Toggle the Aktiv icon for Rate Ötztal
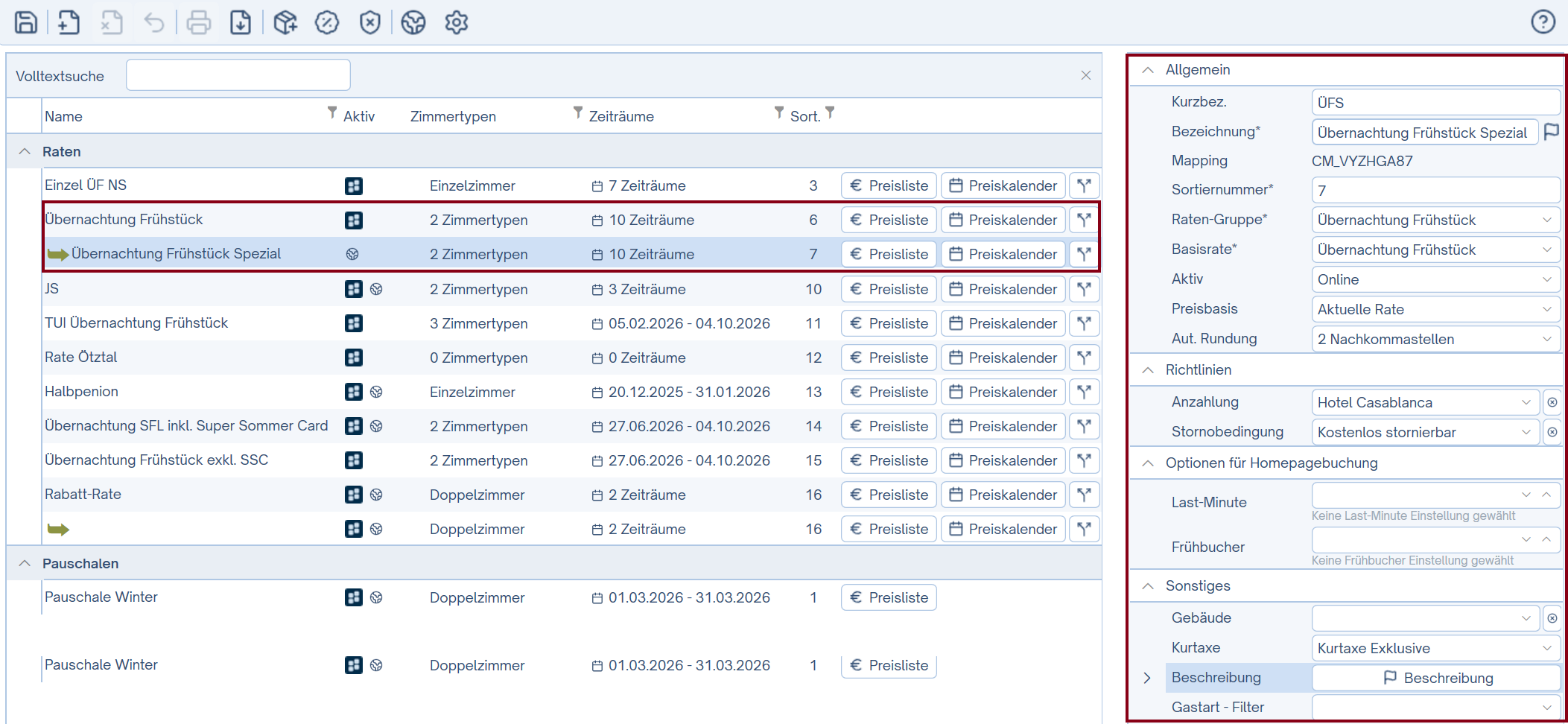This screenshot has height=724, width=1568. (354, 358)
